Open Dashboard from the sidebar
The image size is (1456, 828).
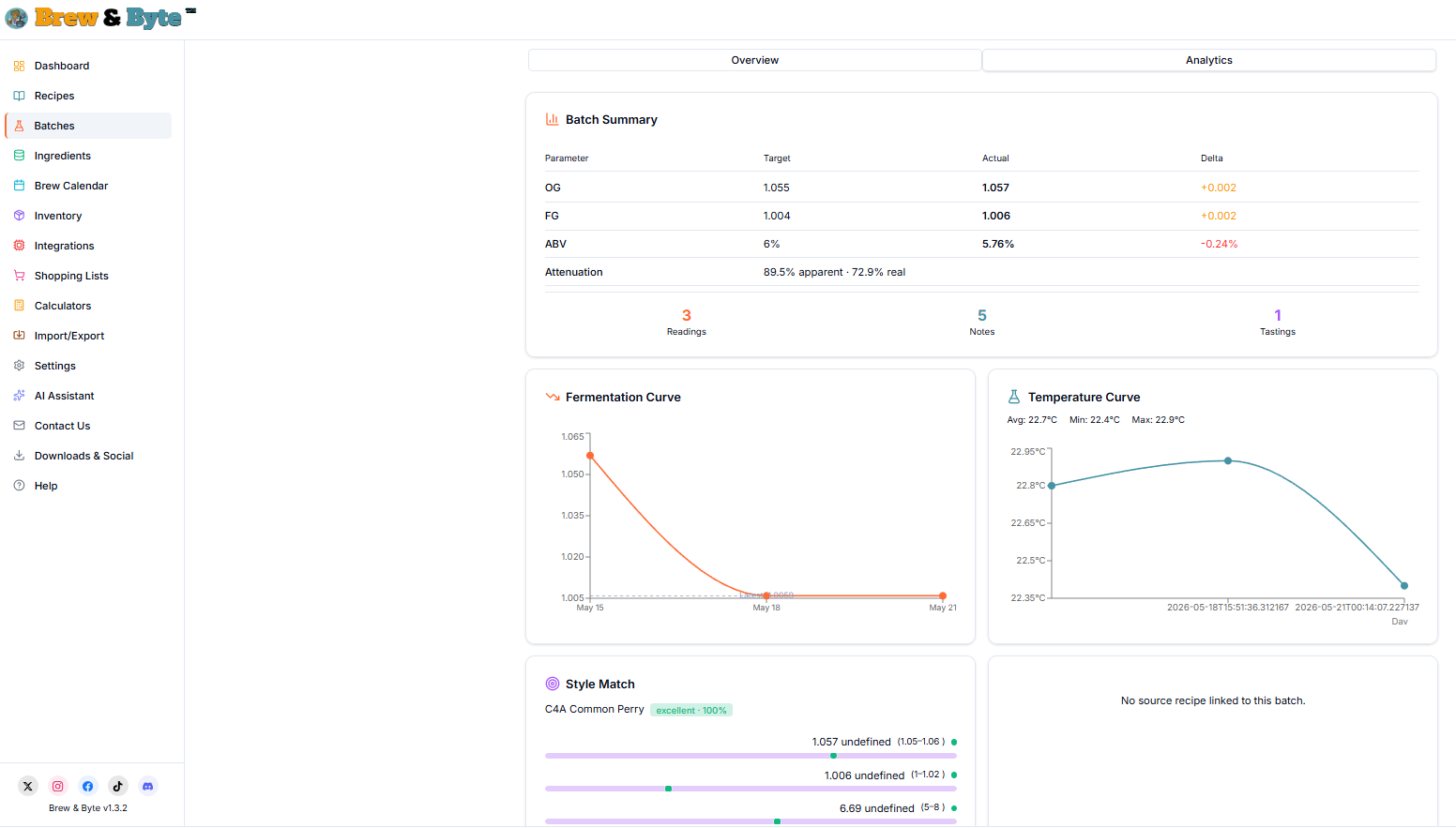tap(88, 66)
